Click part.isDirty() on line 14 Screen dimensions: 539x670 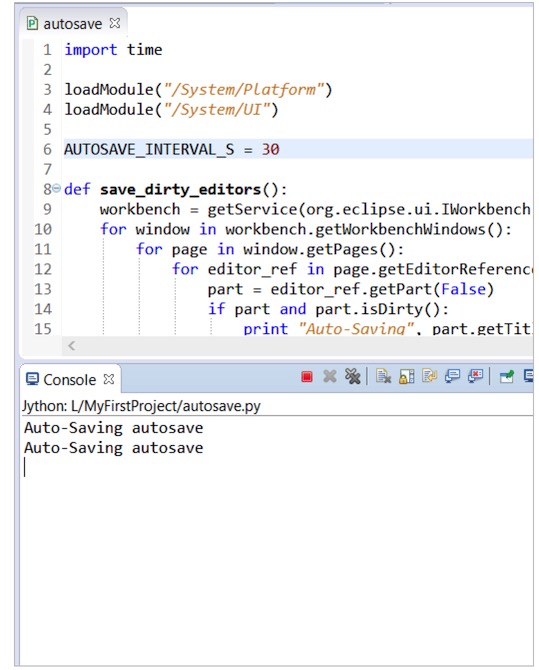click(378, 309)
